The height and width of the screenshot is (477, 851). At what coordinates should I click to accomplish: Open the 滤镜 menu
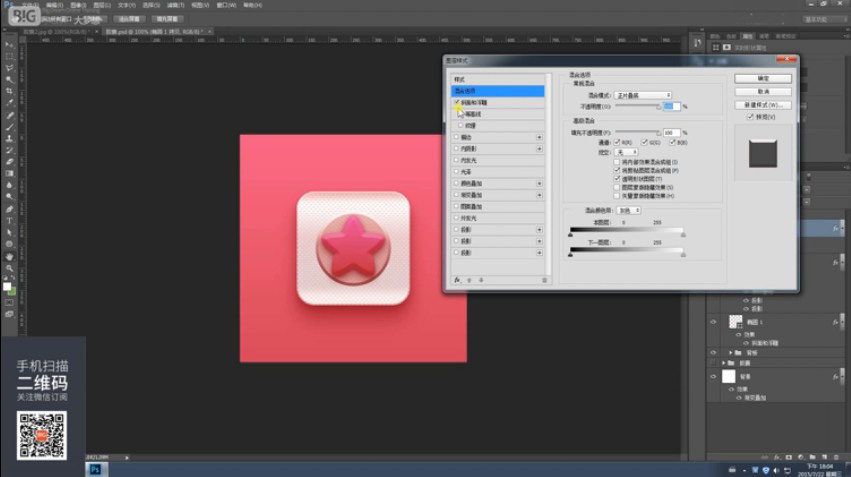point(176,5)
